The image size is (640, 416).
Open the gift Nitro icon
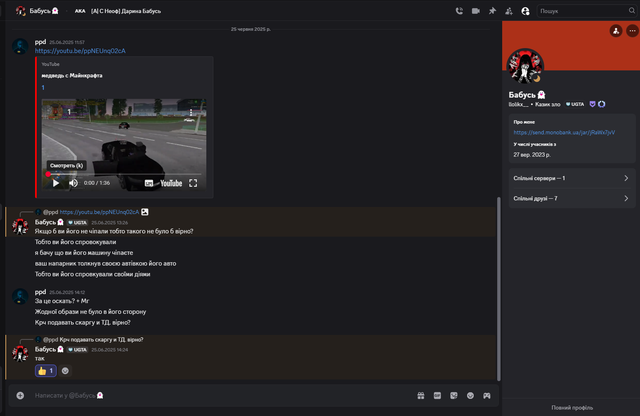point(421,395)
